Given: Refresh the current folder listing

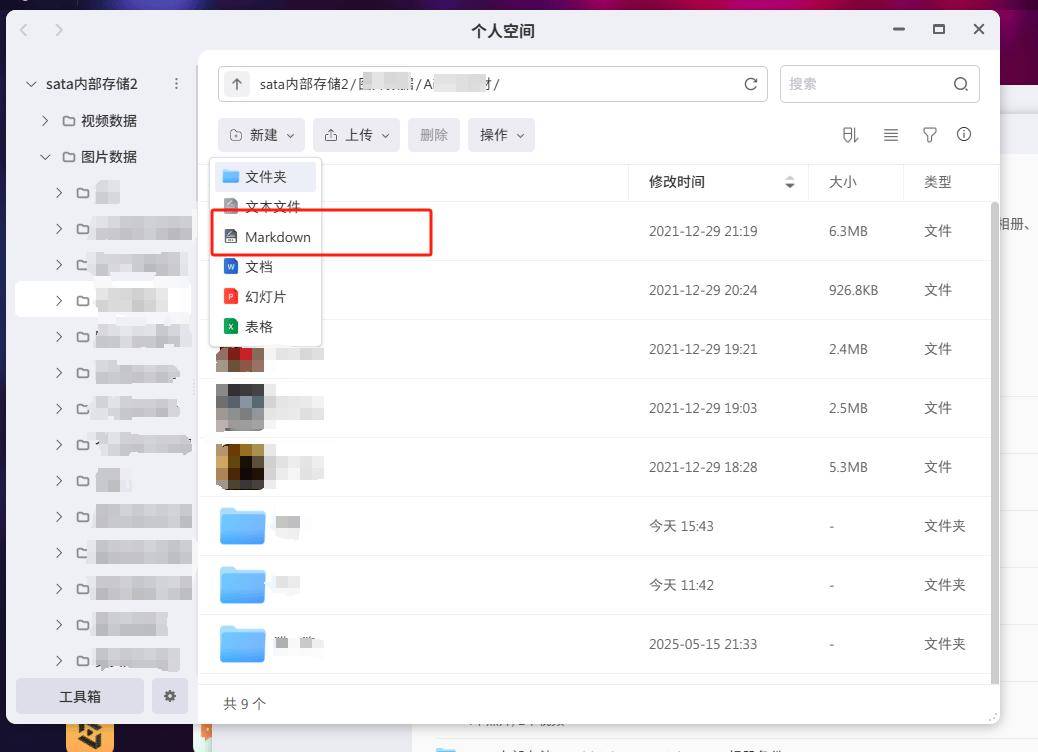Looking at the screenshot, I should tap(751, 84).
